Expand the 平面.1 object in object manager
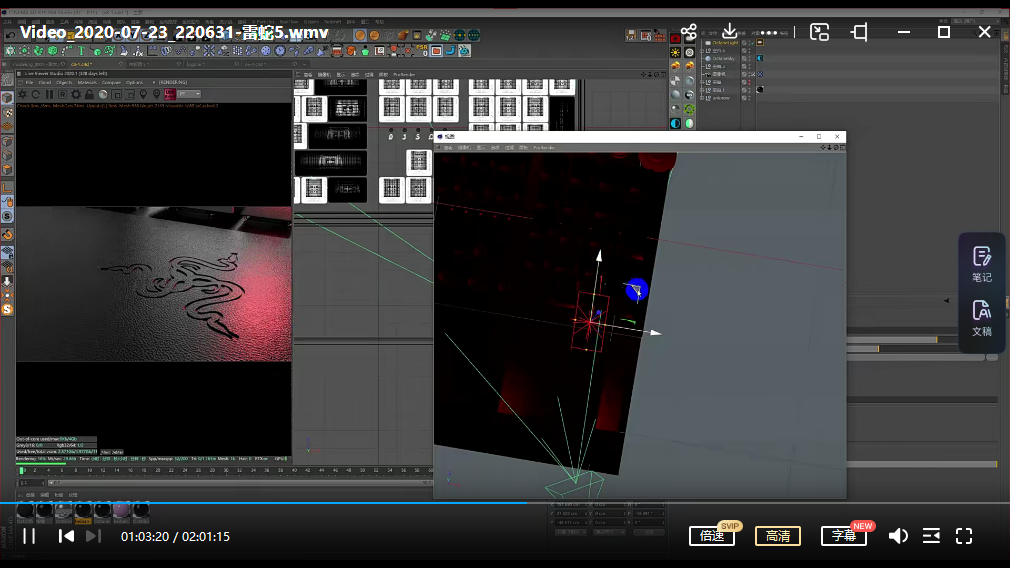Image resolution: width=1010 pixels, height=568 pixels. 702,90
